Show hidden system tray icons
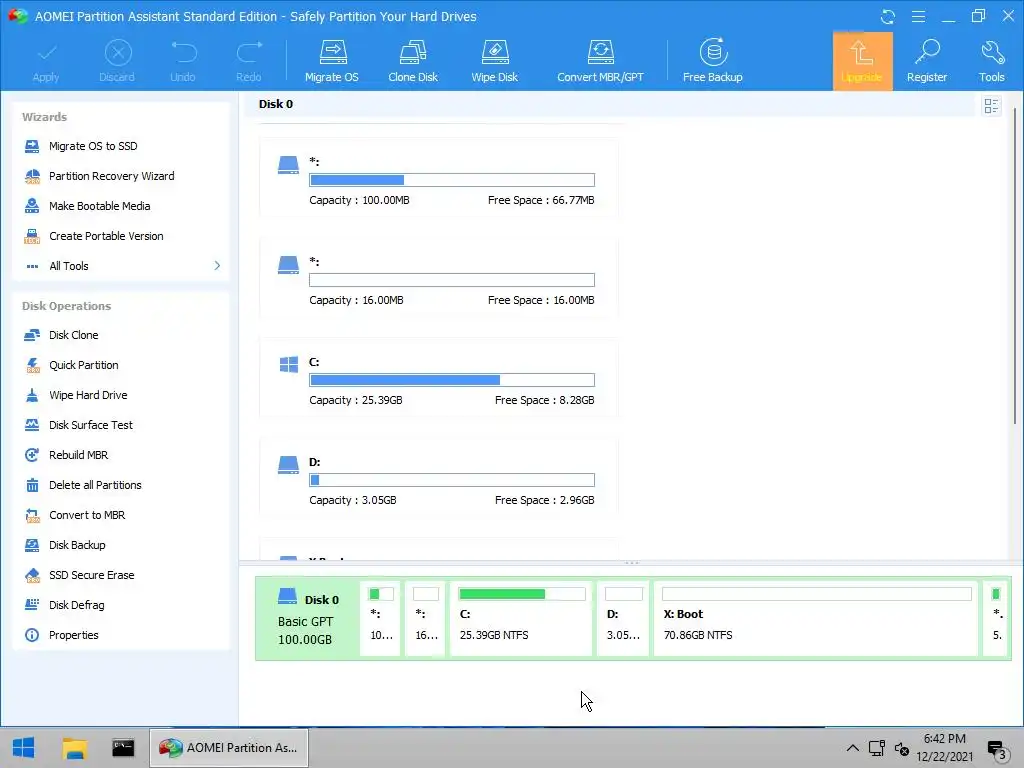Viewport: 1024px width, 768px height. pyautogui.click(x=852, y=748)
